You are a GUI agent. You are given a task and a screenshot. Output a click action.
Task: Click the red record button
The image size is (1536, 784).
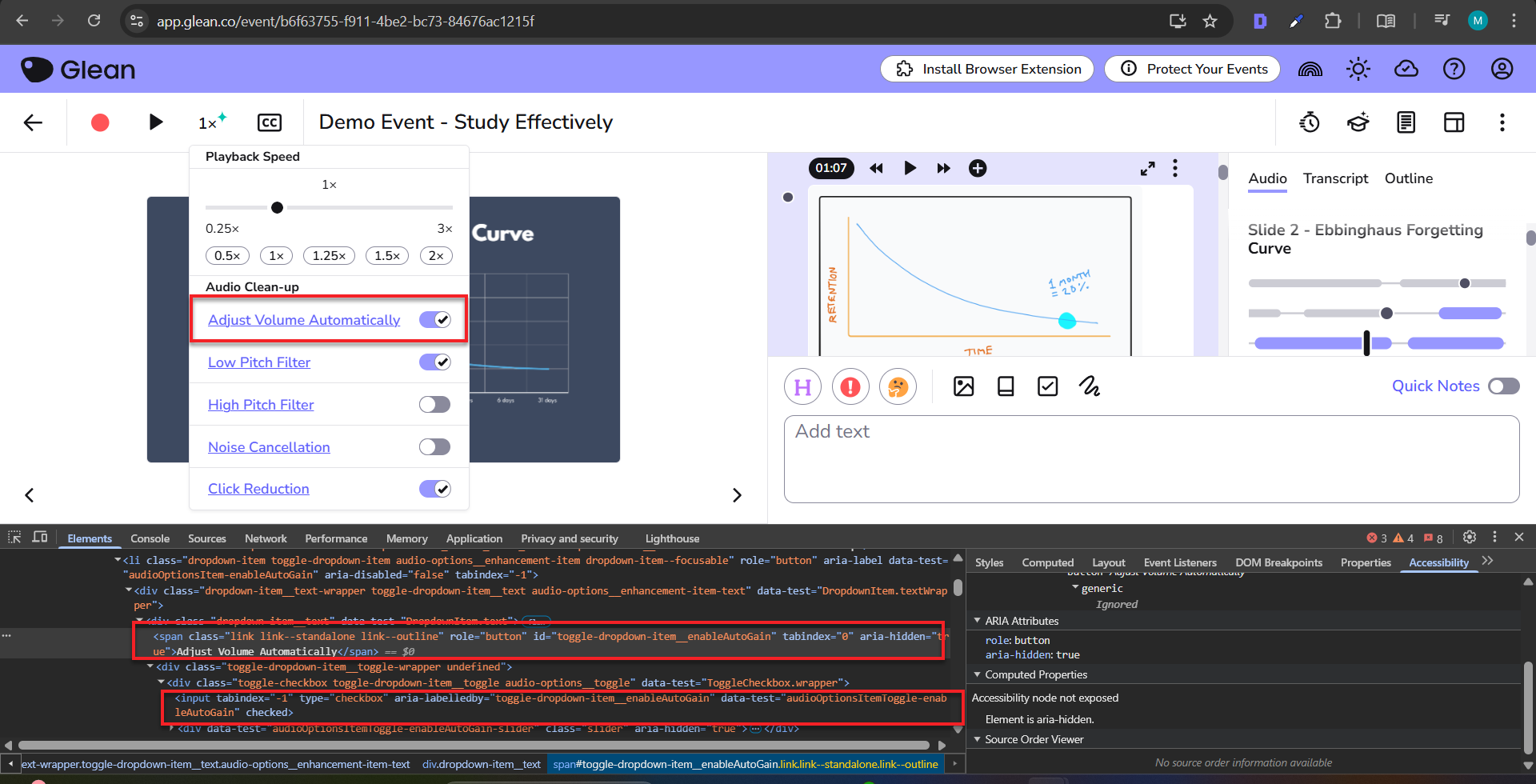click(100, 122)
